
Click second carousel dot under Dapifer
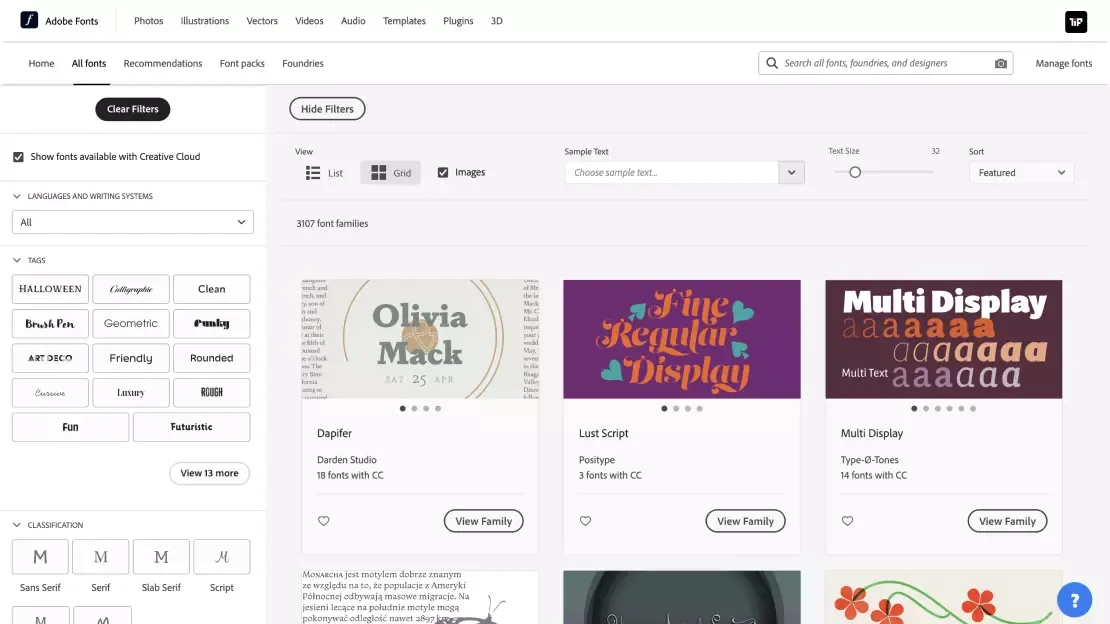(x=414, y=409)
